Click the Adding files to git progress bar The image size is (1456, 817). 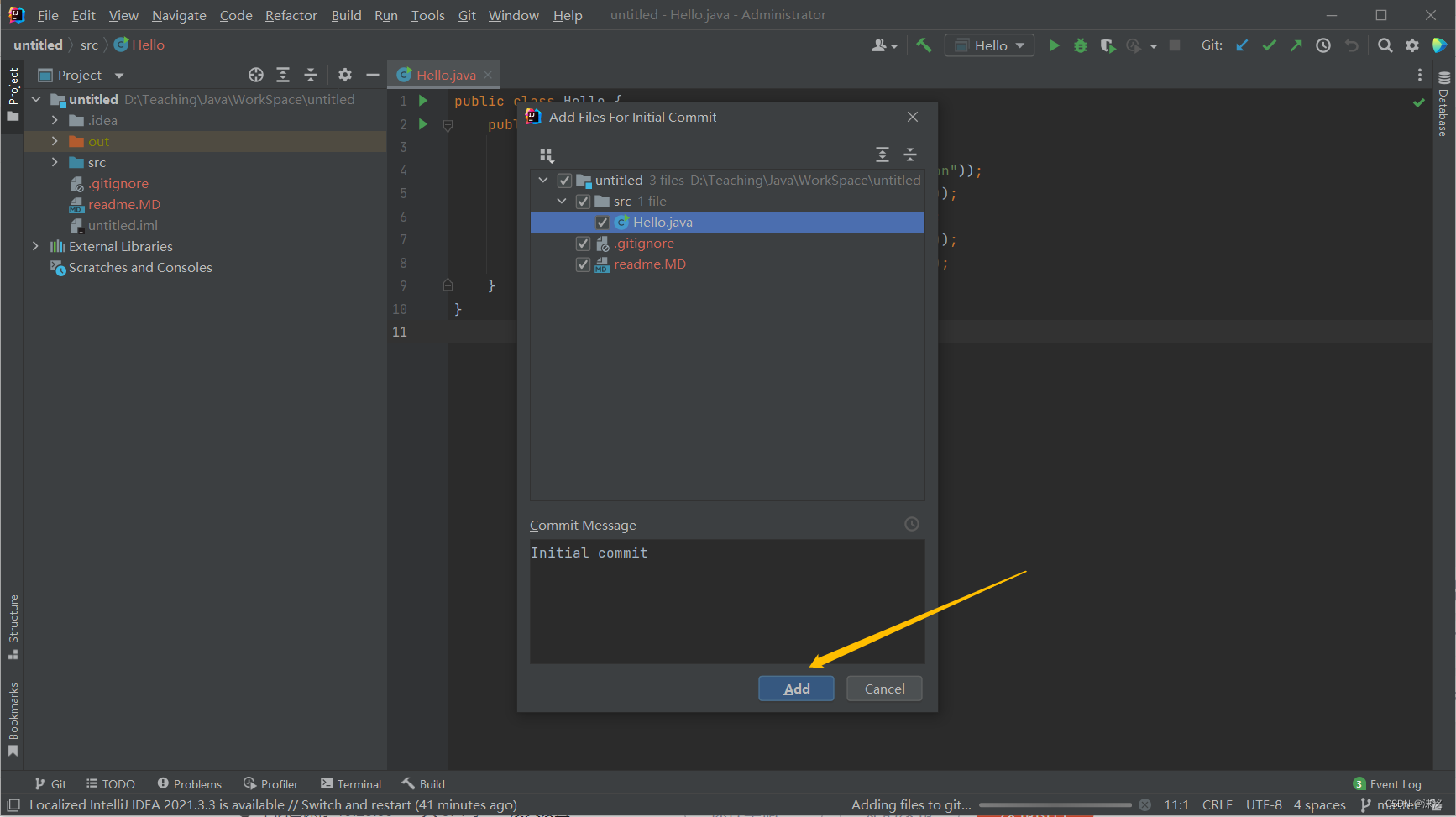pyautogui.click(x=1055, y=805)
